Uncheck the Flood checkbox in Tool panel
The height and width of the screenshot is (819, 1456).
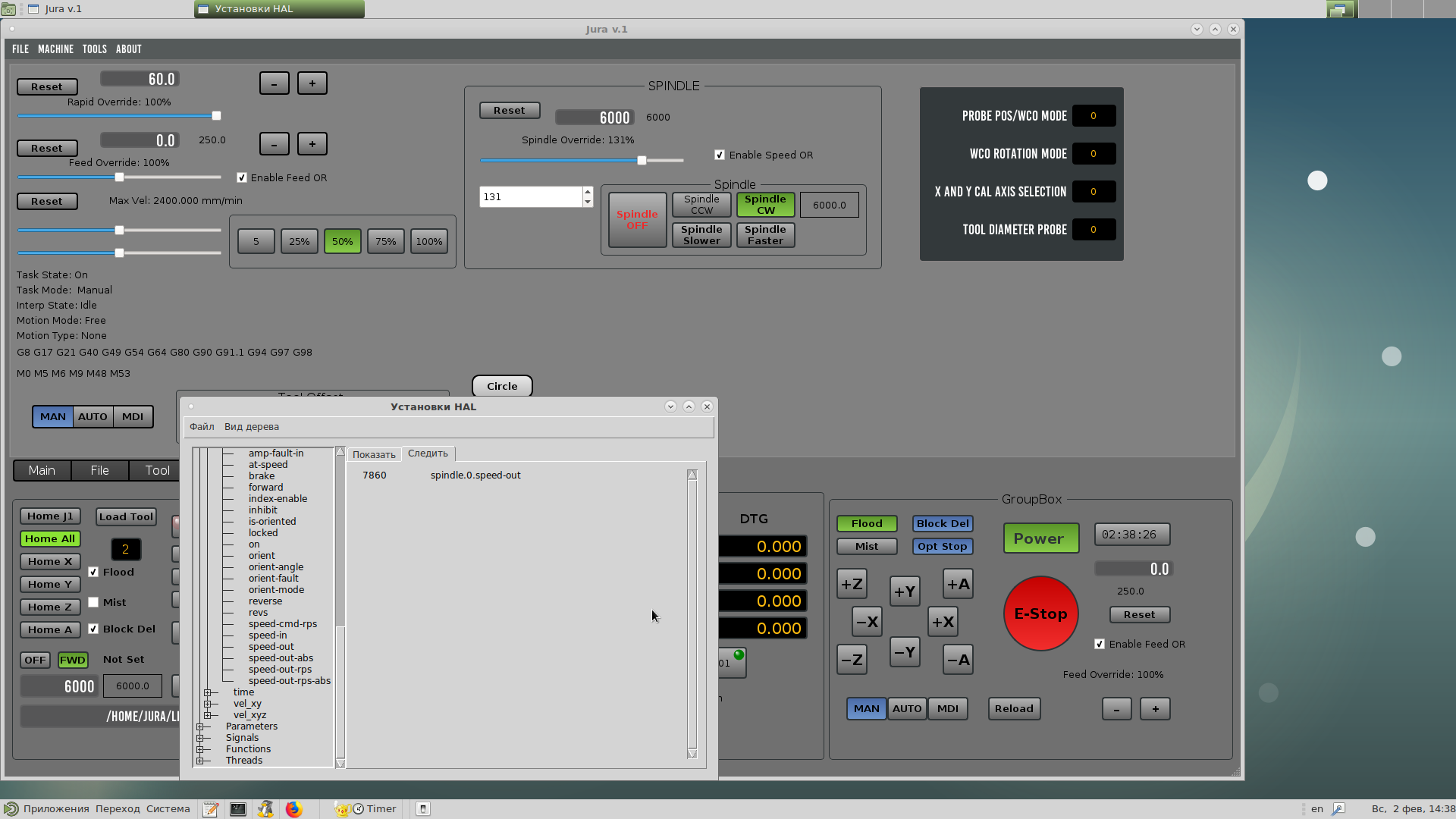[93, 572]
